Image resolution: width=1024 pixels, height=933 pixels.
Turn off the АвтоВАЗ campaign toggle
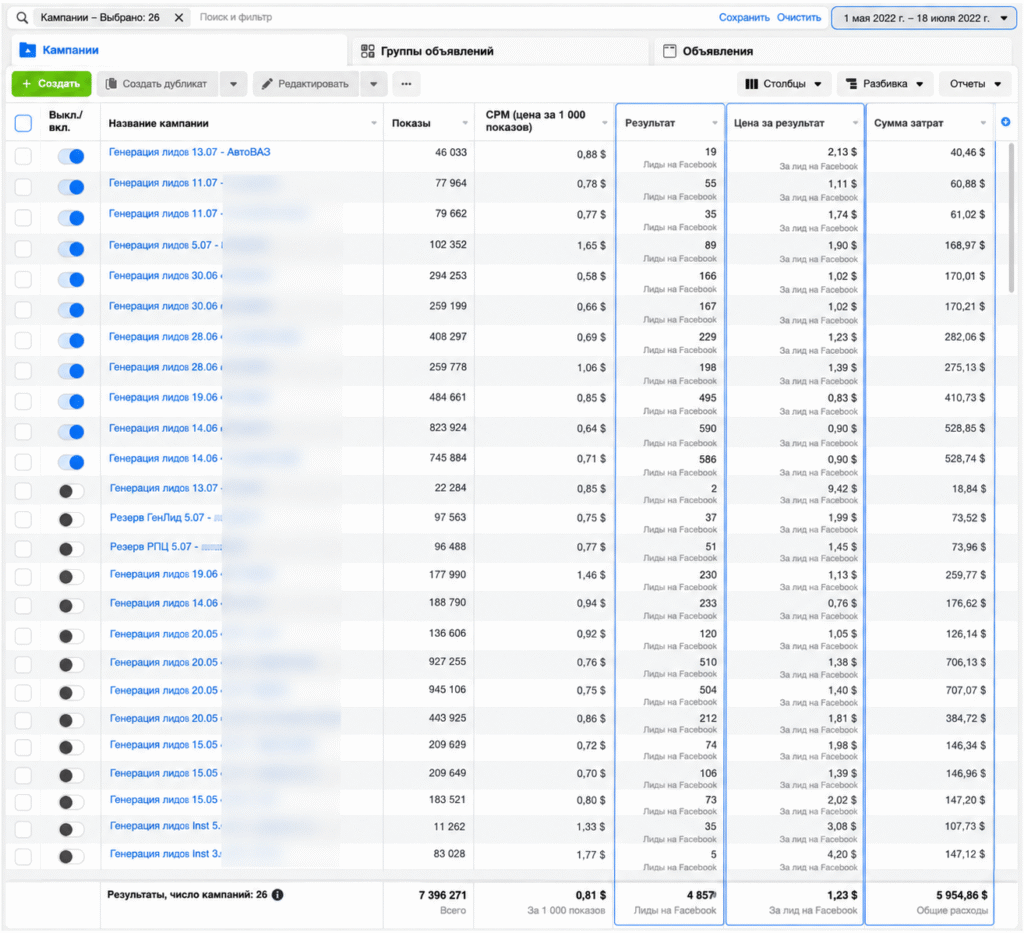(x=71, y=156)
